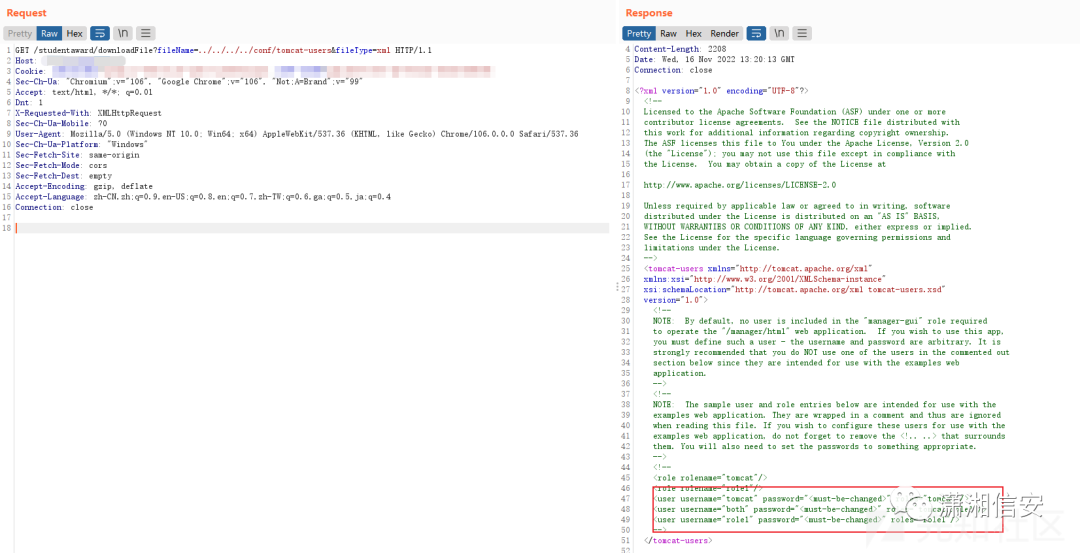
Task: Toggle word wrap icon in Request panel
Action: 100,33
